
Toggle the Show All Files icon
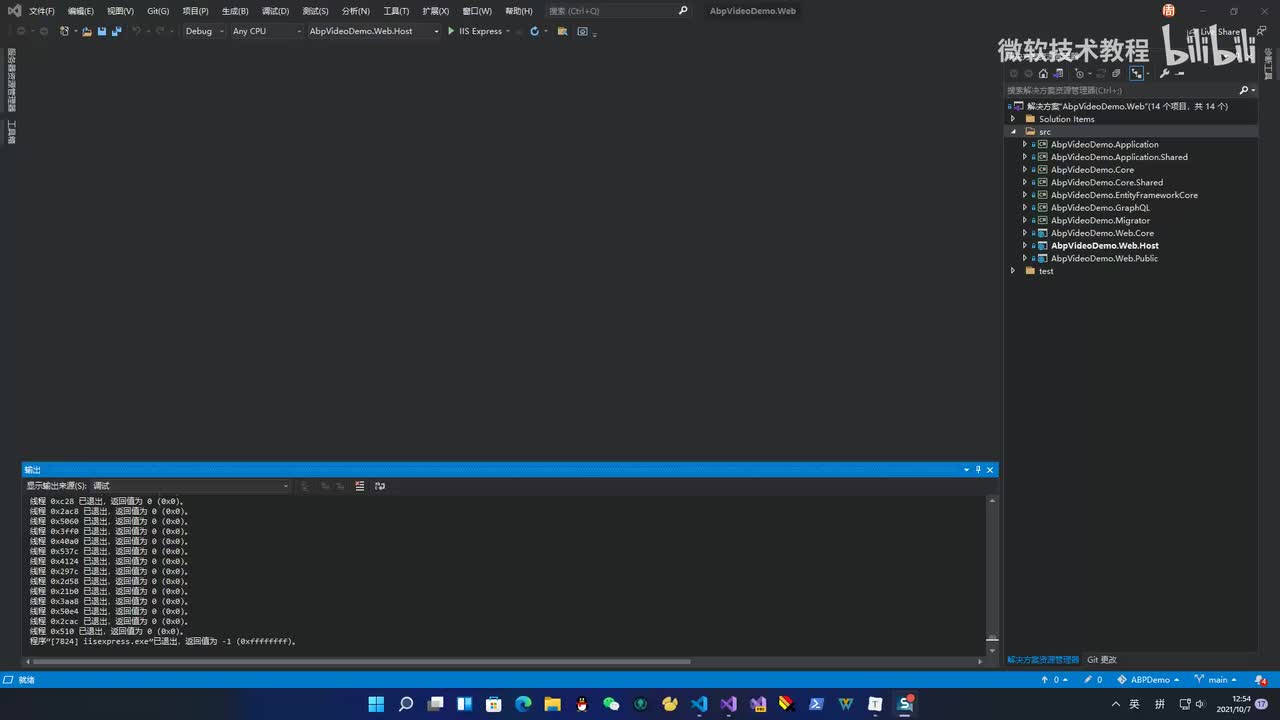(x=1136, y=73)
